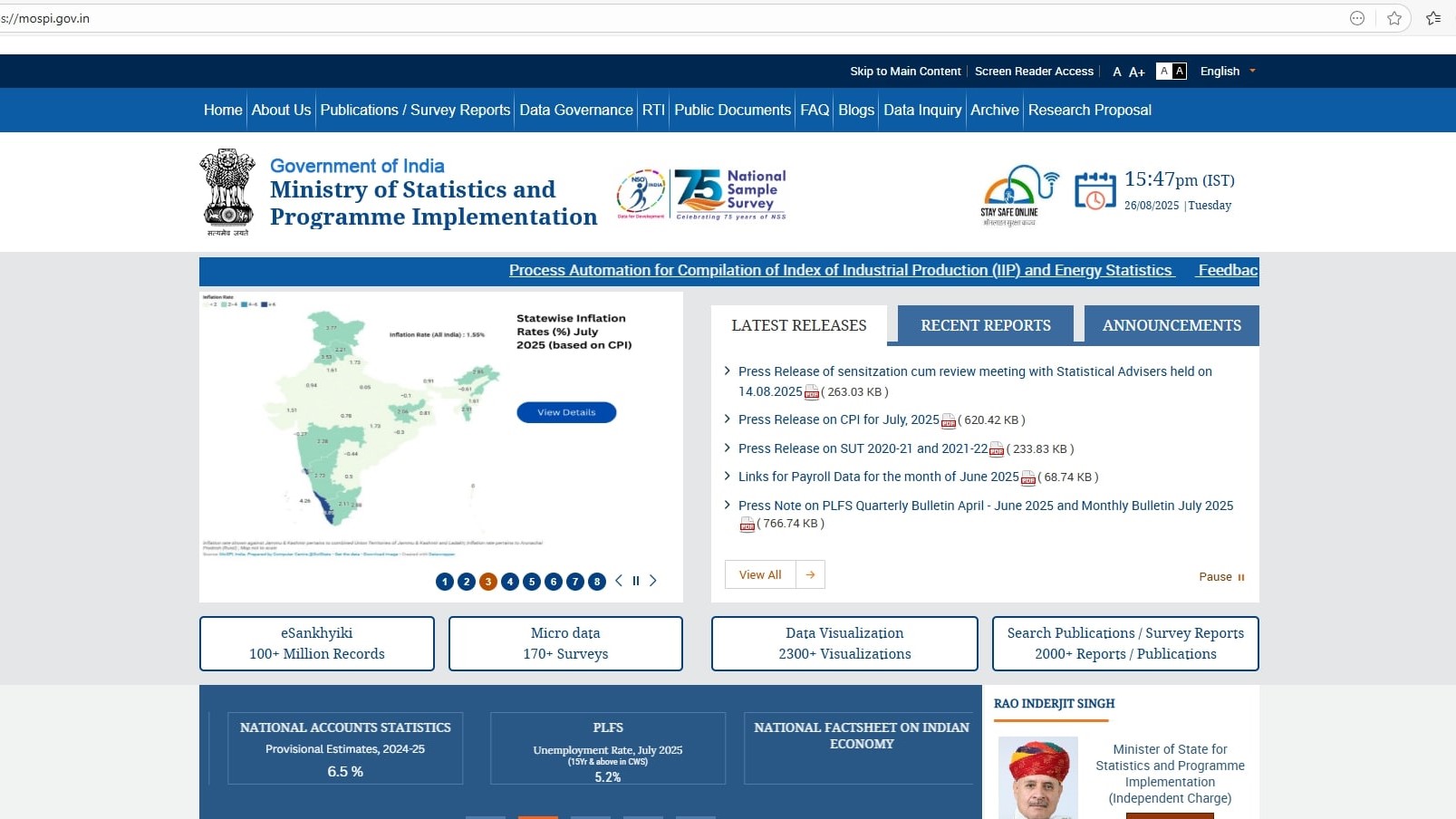Click the chevron before Payroll Data link
1456x819 pixels.
pos(727,476)
